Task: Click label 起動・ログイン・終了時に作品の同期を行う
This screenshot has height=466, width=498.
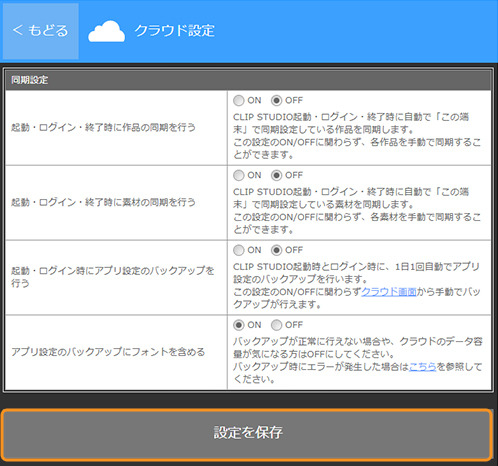Action: pyautogui.click(x=103, y=127)
